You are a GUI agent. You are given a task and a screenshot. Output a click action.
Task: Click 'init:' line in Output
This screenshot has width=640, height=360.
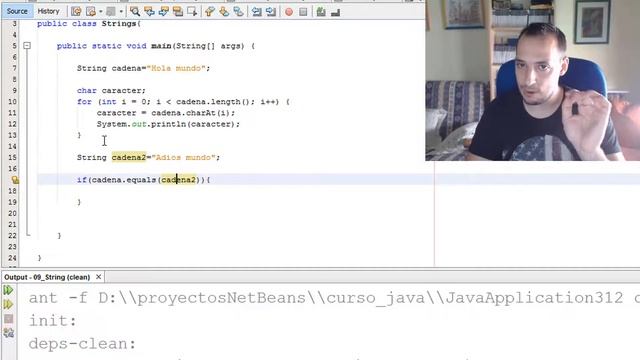[x=53, y=321]
